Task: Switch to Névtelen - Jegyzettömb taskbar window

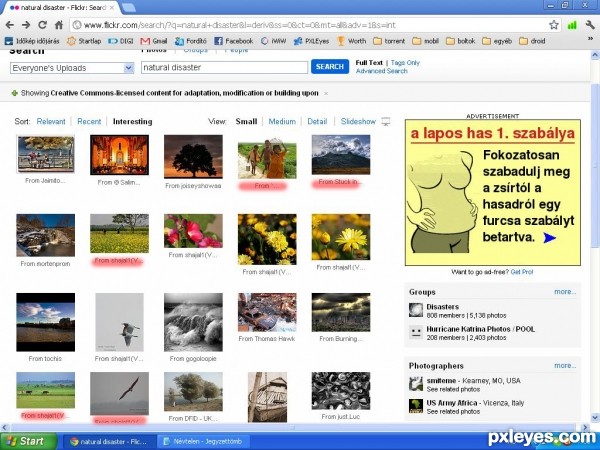Action: click(x=203, y=441)
